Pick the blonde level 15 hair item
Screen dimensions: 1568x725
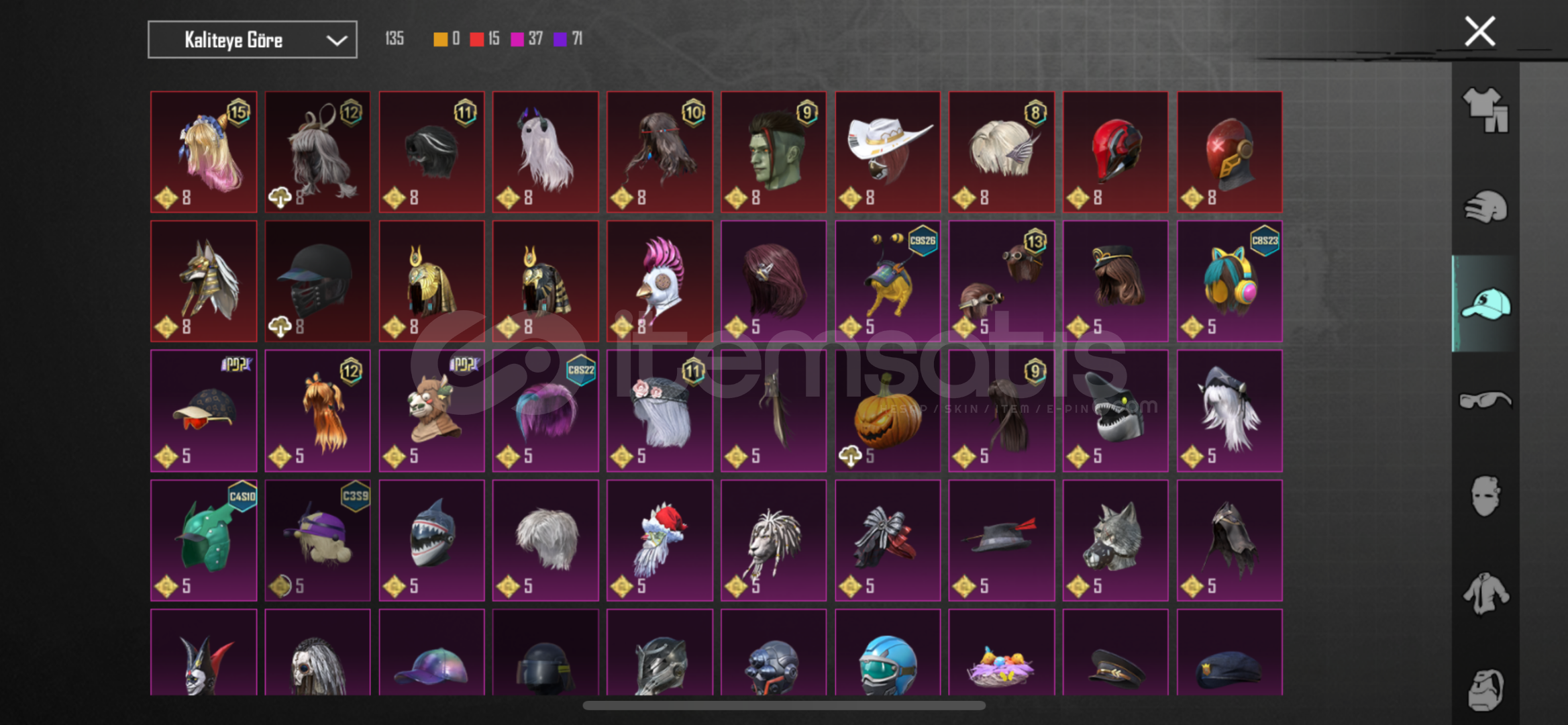coord(203,152)
